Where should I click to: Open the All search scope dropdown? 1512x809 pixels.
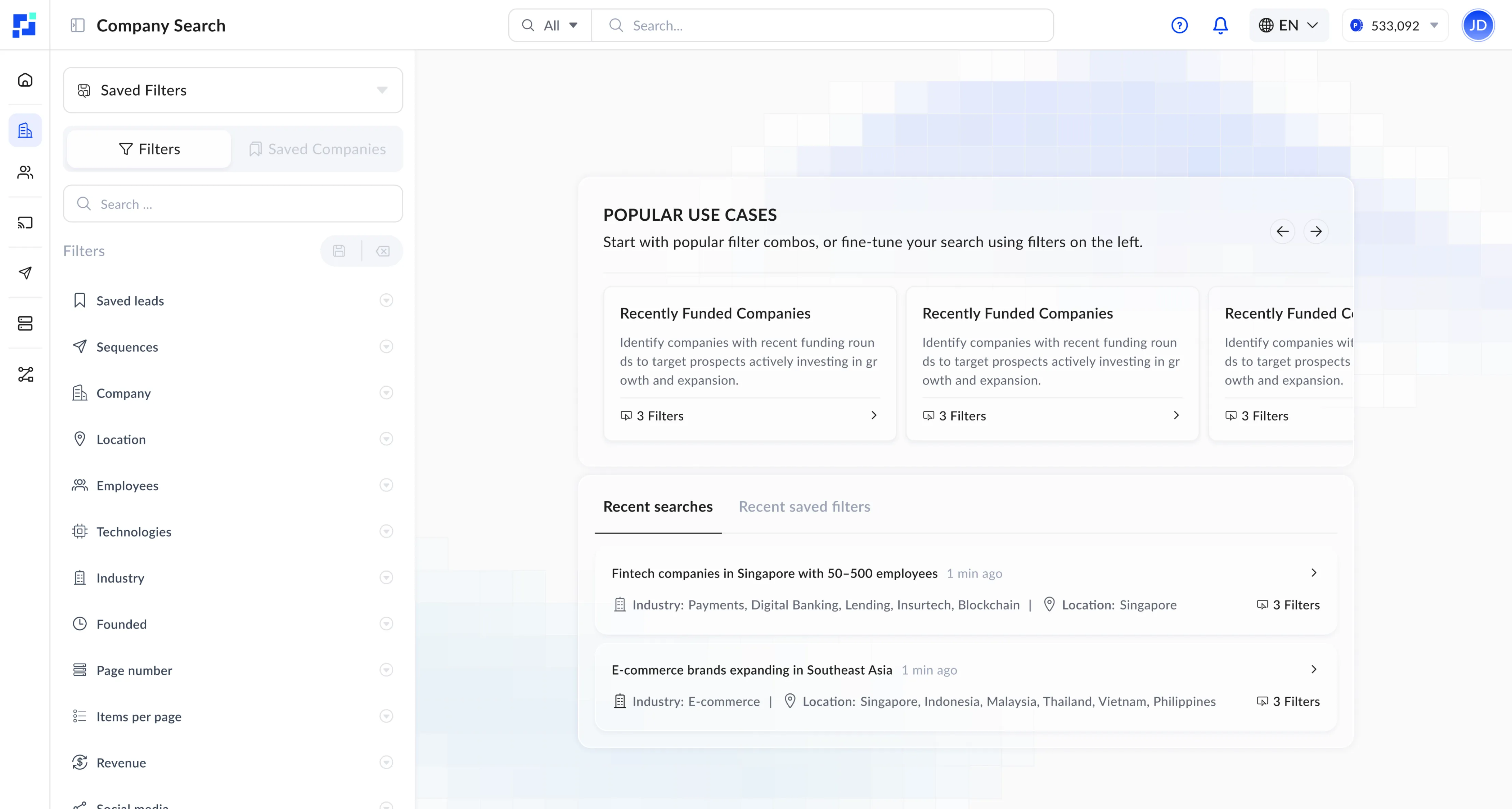[x=550, y=25]
